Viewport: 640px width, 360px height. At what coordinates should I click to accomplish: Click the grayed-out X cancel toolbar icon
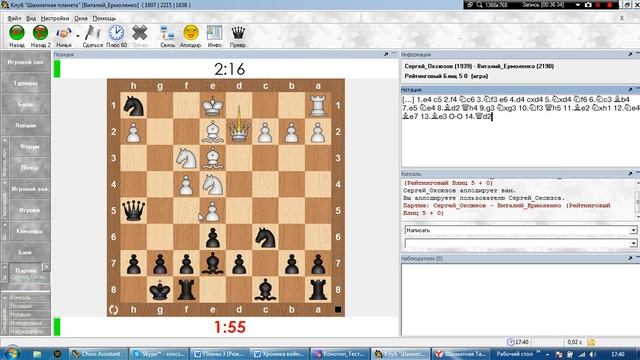[x=140, y=33]
